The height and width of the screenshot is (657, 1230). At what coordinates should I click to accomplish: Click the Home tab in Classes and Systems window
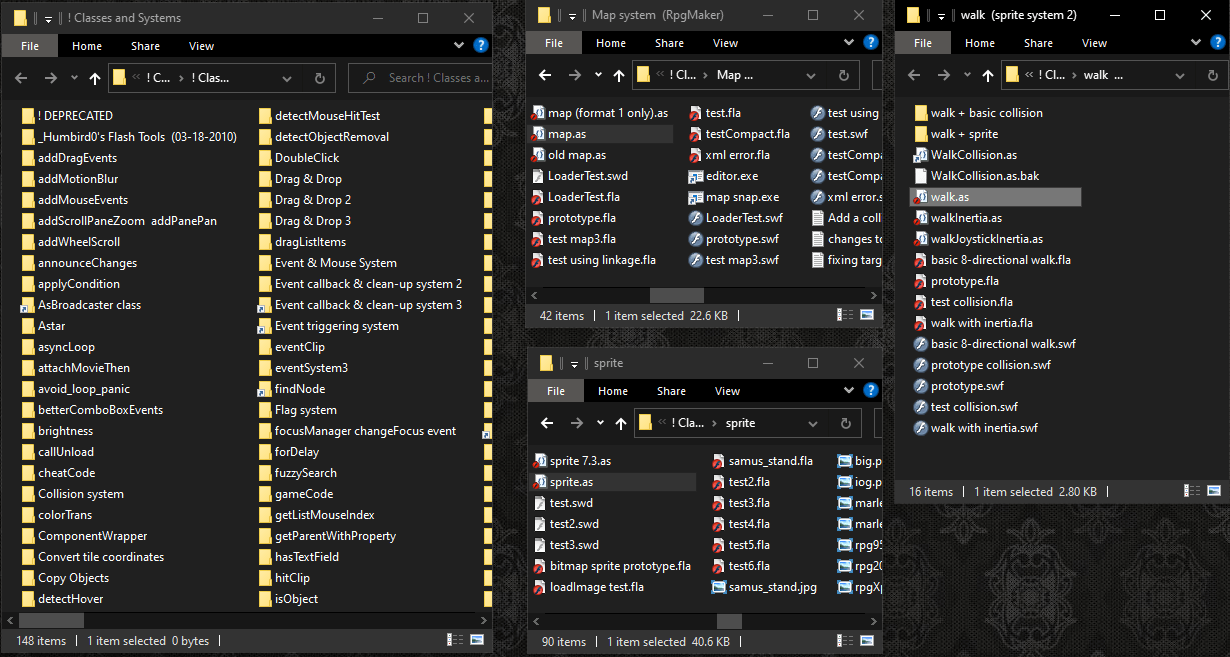point(87,46)
